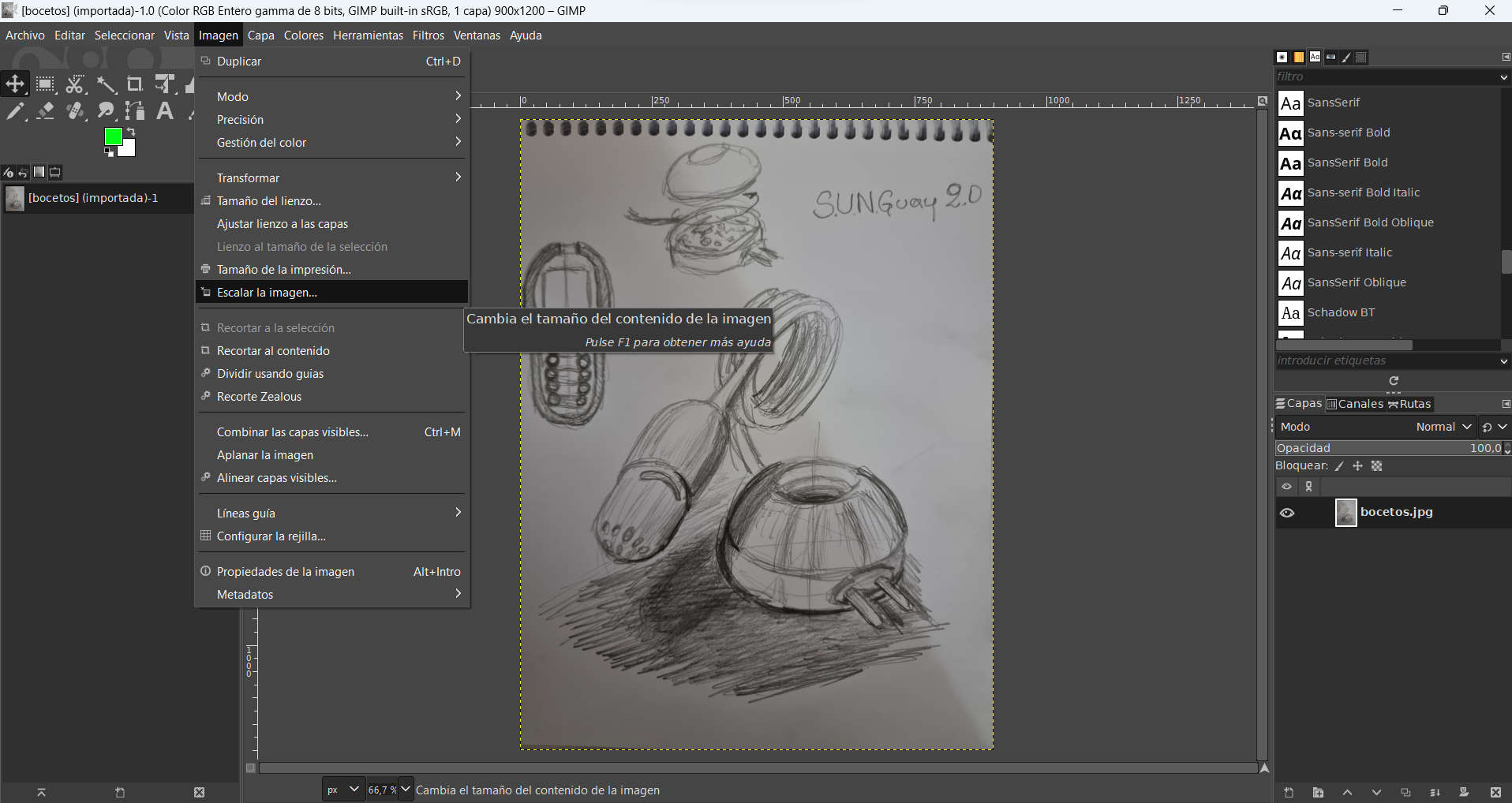Open the Patterns tab in top-right dock
Image resolution: width=1512 pixels, height=803 pixels.
click(1298, 57)
